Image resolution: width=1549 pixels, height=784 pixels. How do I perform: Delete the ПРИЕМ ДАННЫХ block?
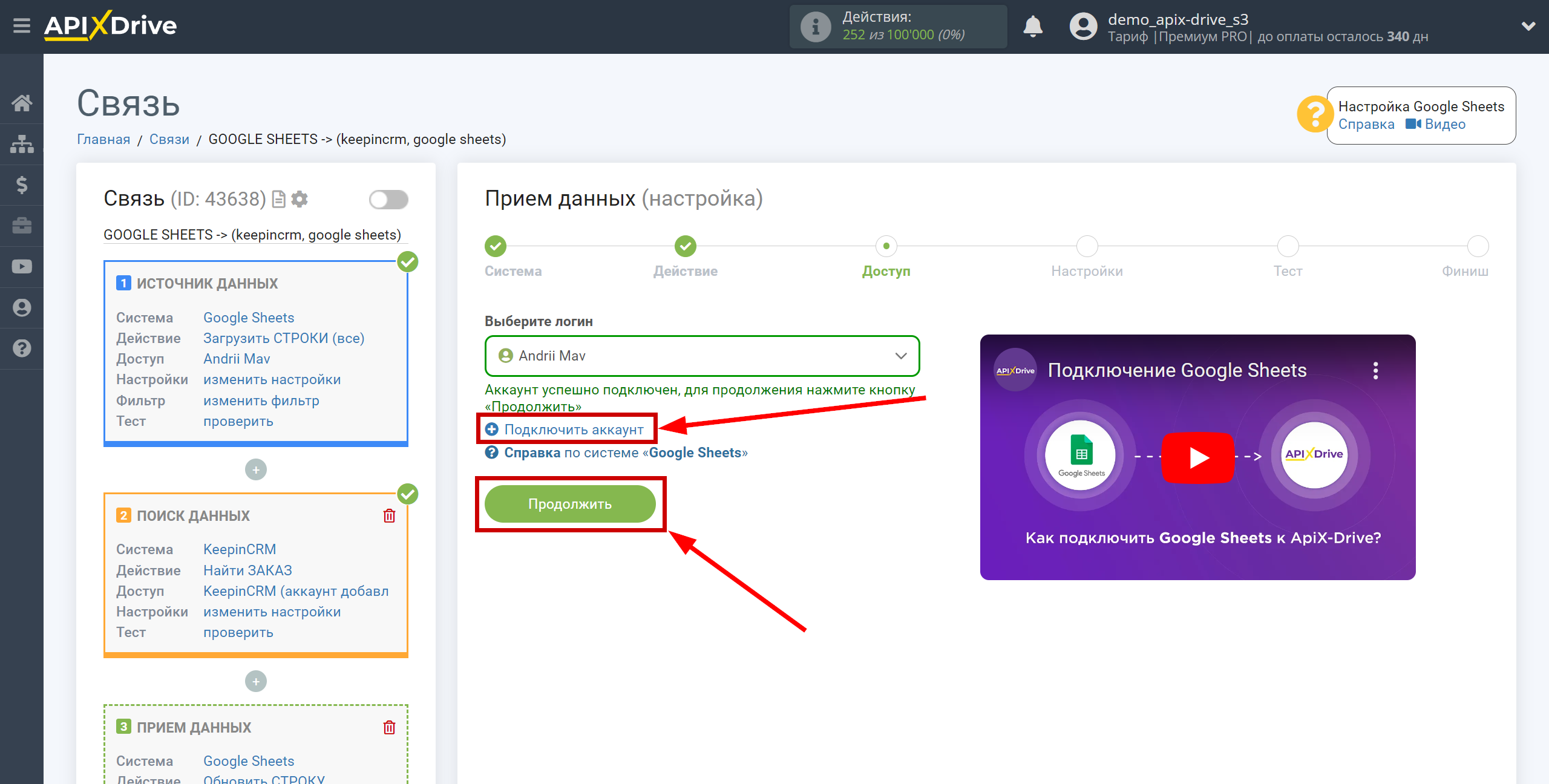[389, 727]
